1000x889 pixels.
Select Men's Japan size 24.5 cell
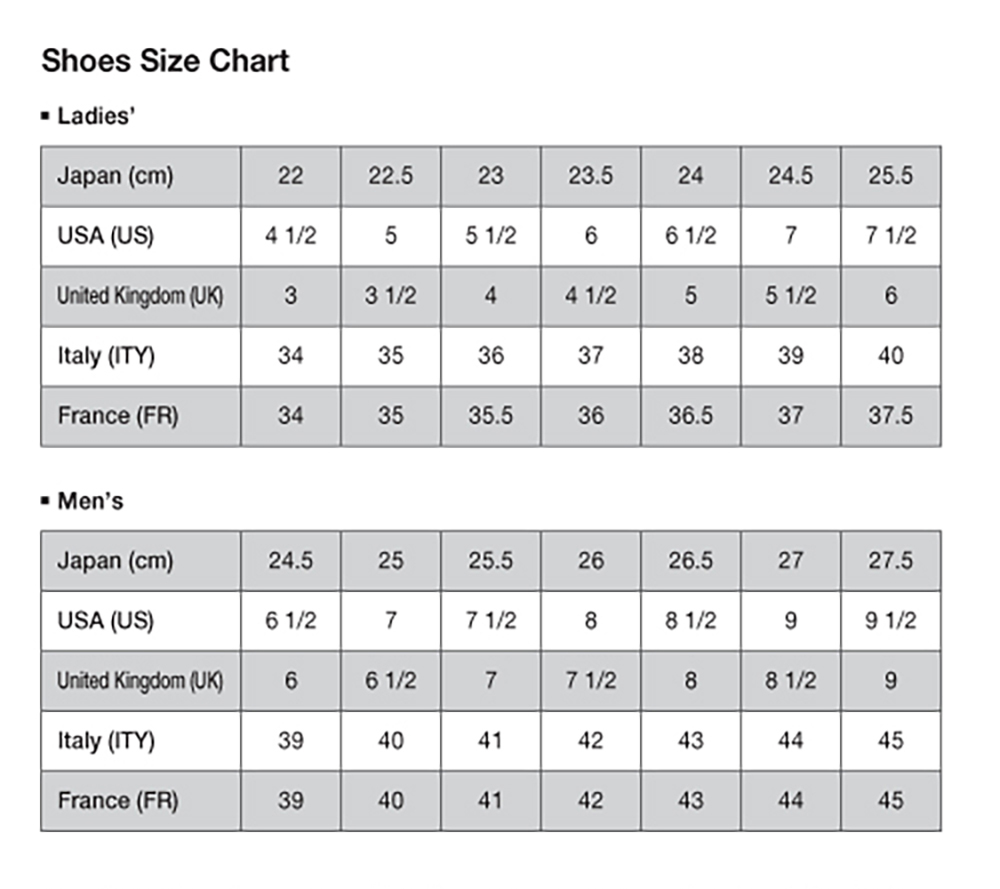click(x=291, y=561)
